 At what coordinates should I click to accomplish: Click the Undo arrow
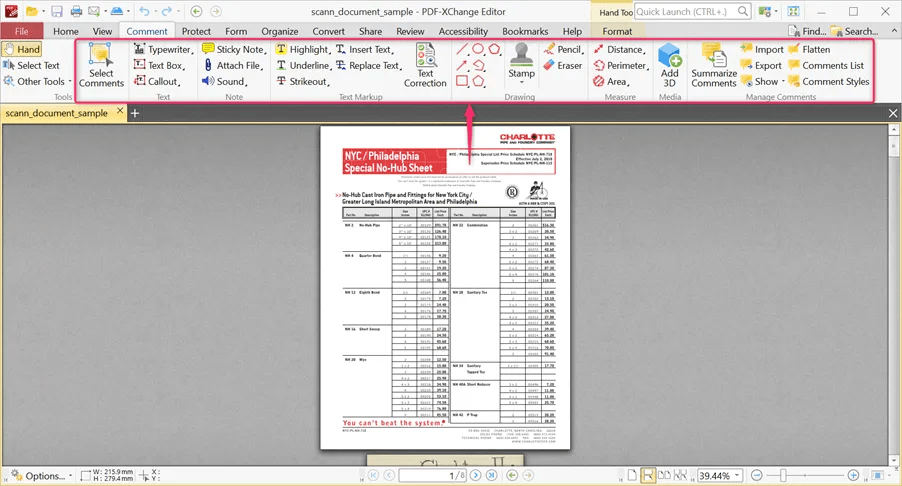coord(144,12)
